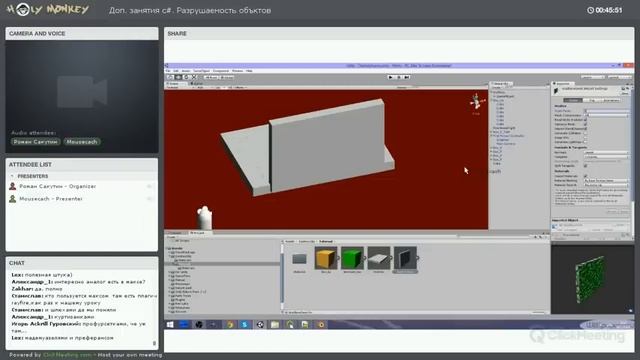Open the Unity icon in taskbar

[260, 324]
